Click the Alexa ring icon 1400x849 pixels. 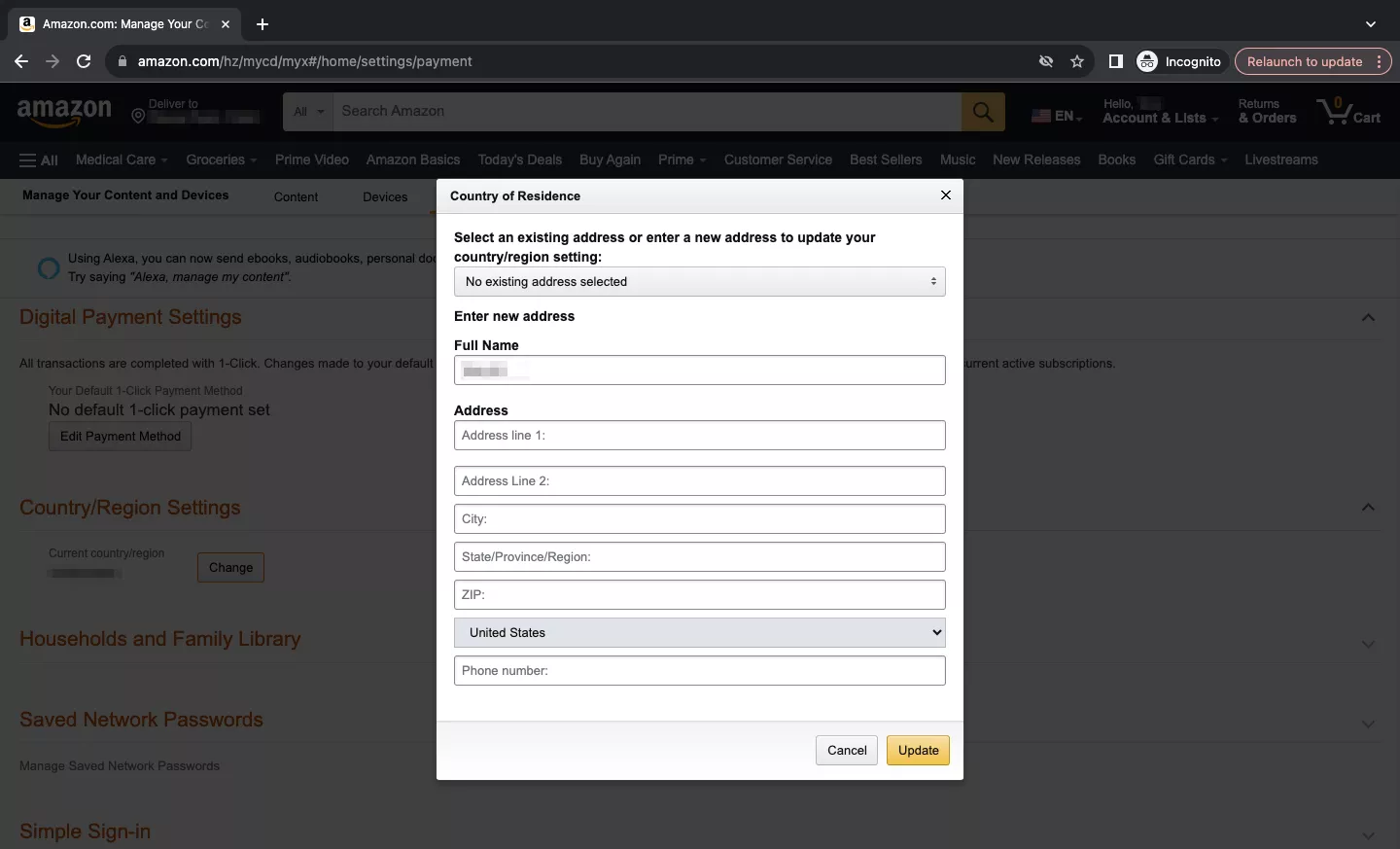coord(48,268)
